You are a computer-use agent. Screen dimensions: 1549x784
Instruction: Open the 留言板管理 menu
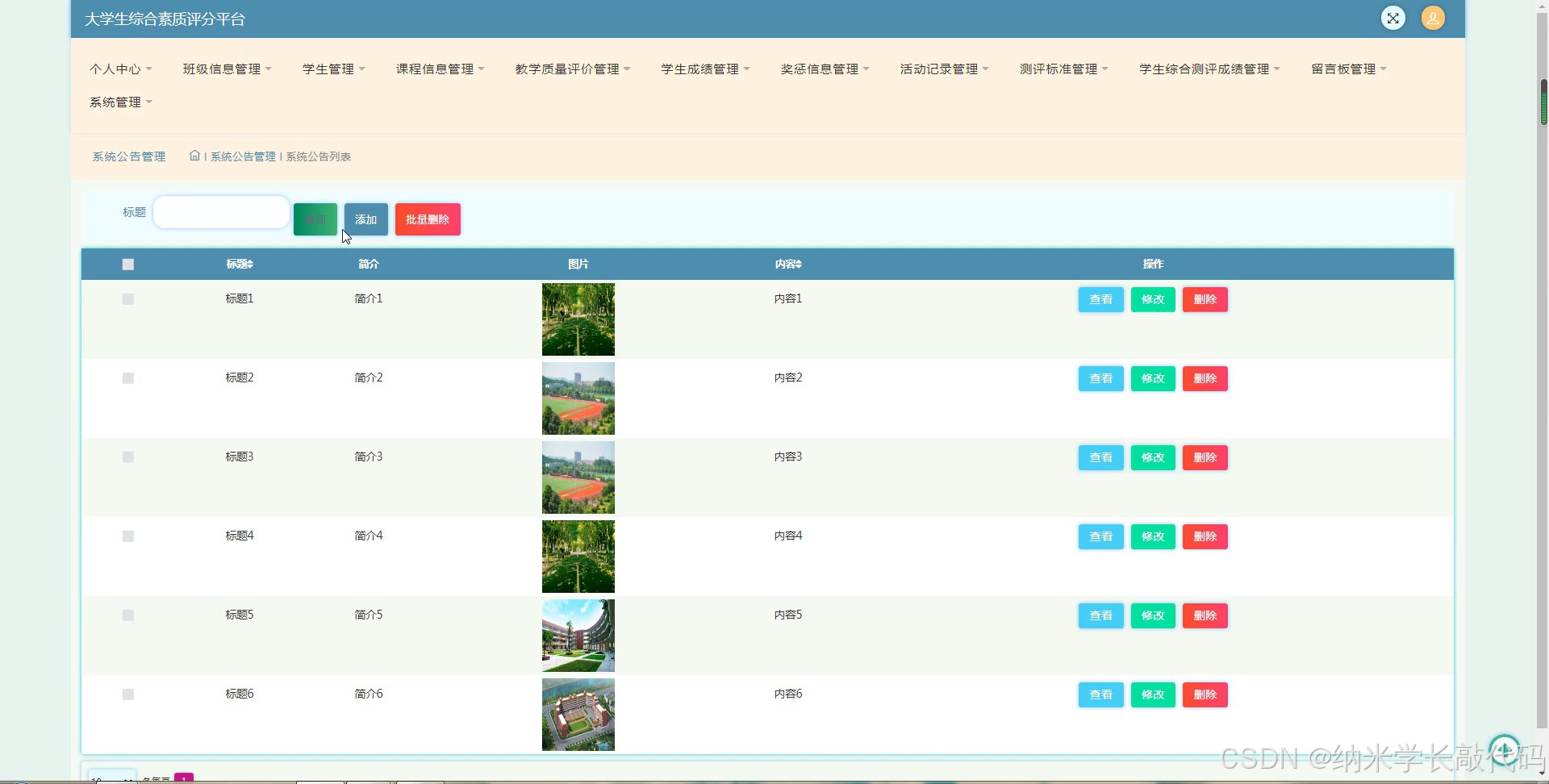1348,69
